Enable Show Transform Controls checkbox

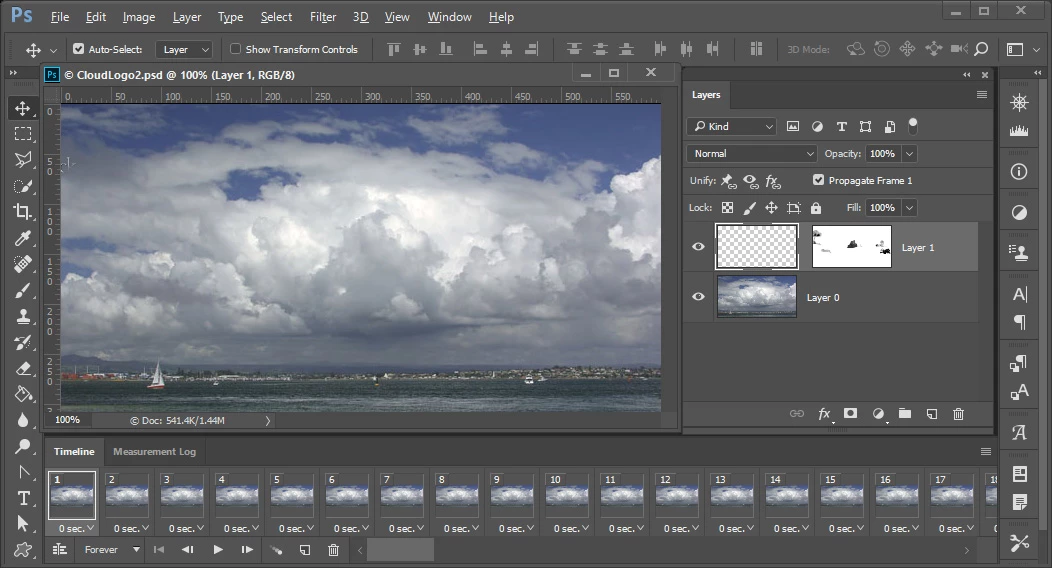pyautogui.click(x=236, y=49)
